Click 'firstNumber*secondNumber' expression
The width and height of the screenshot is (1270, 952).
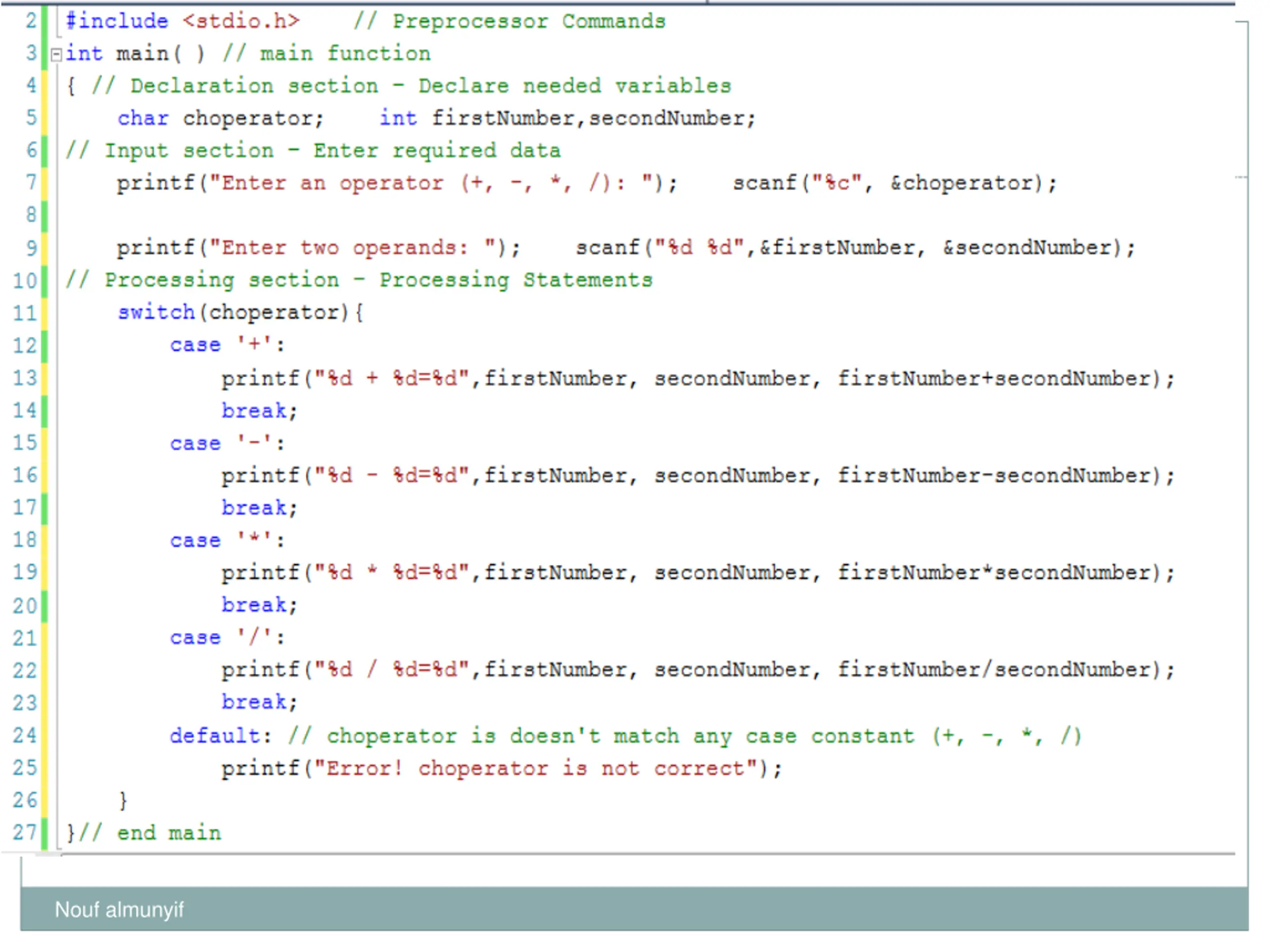pos(994,573)
